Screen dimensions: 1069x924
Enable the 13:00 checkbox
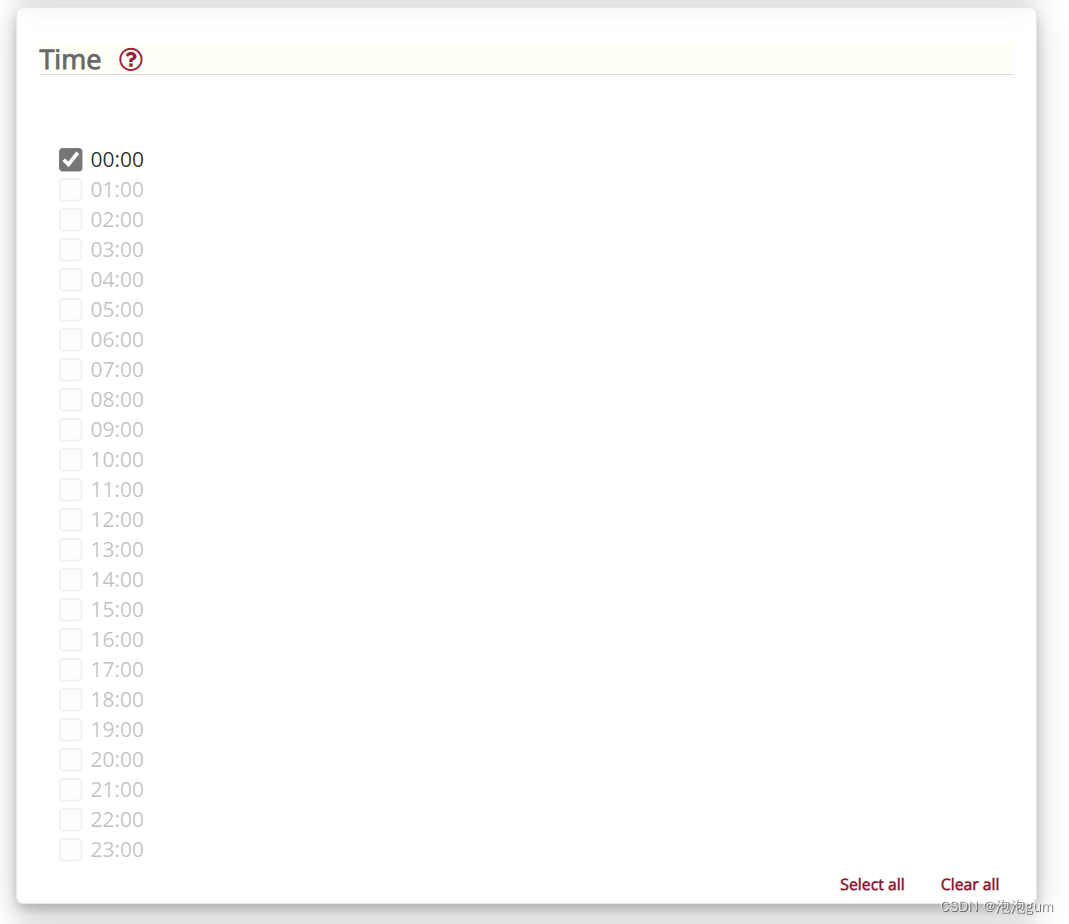tap(71, 550)
